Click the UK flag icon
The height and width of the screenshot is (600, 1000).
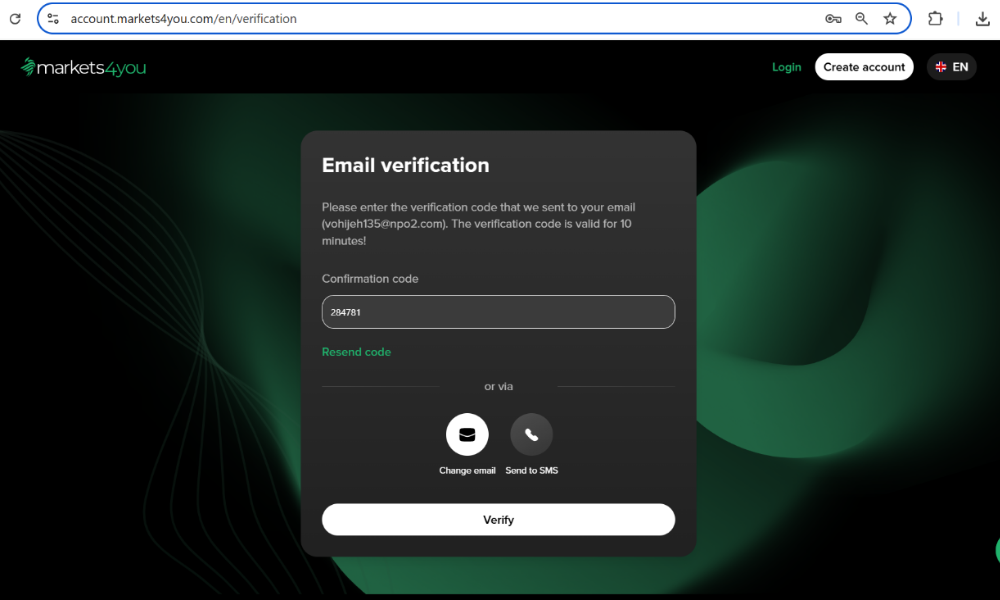point(941,67)
